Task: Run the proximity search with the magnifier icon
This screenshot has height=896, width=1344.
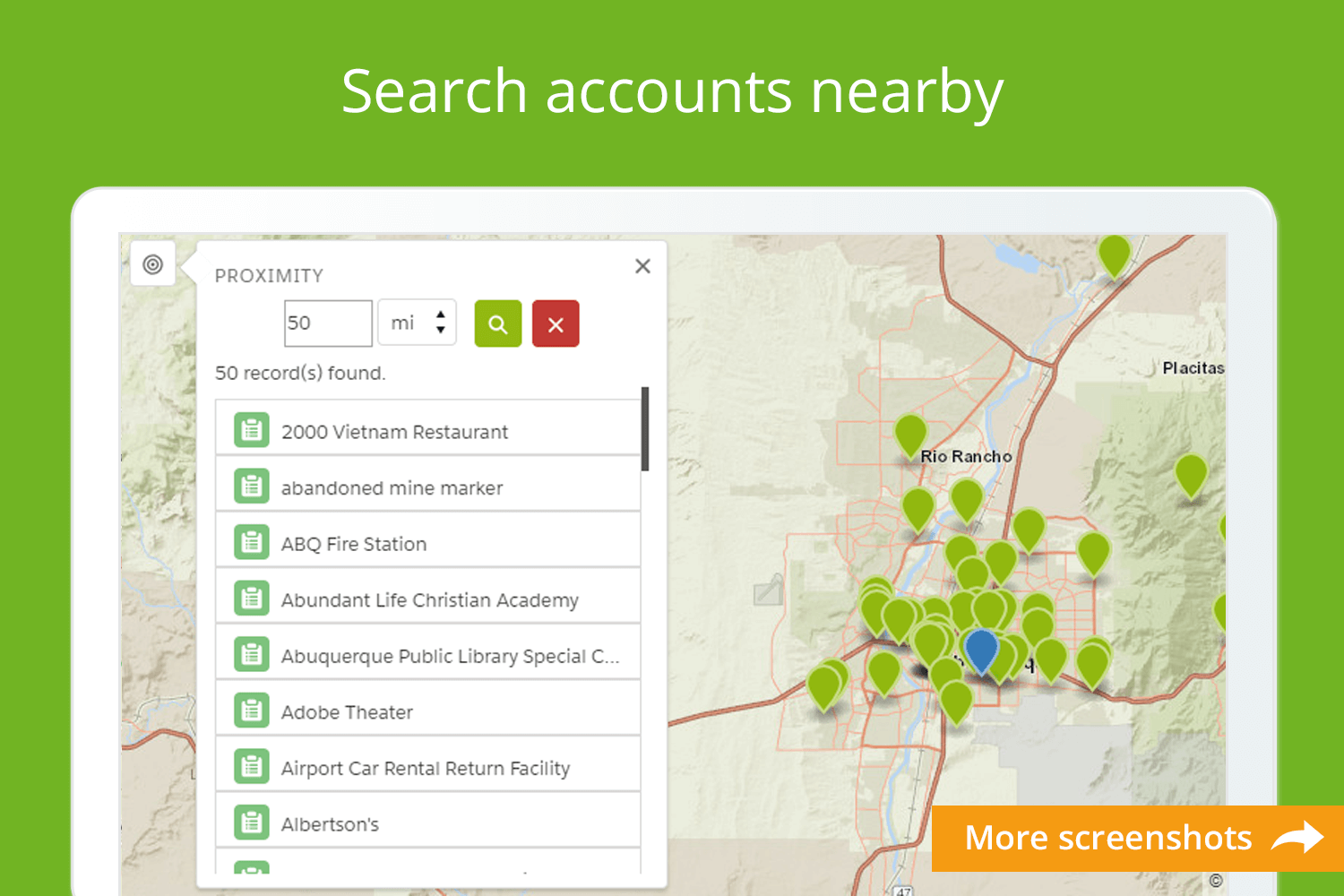Action: 498,323
